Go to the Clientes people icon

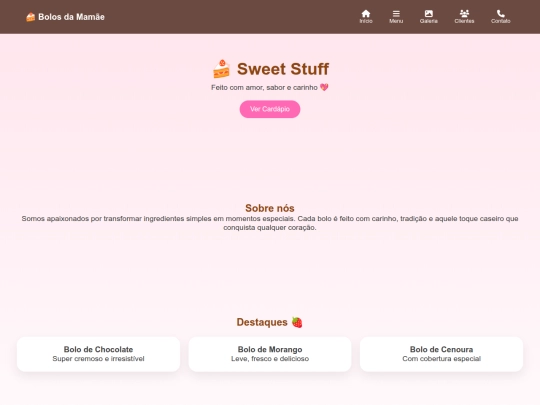464,14
